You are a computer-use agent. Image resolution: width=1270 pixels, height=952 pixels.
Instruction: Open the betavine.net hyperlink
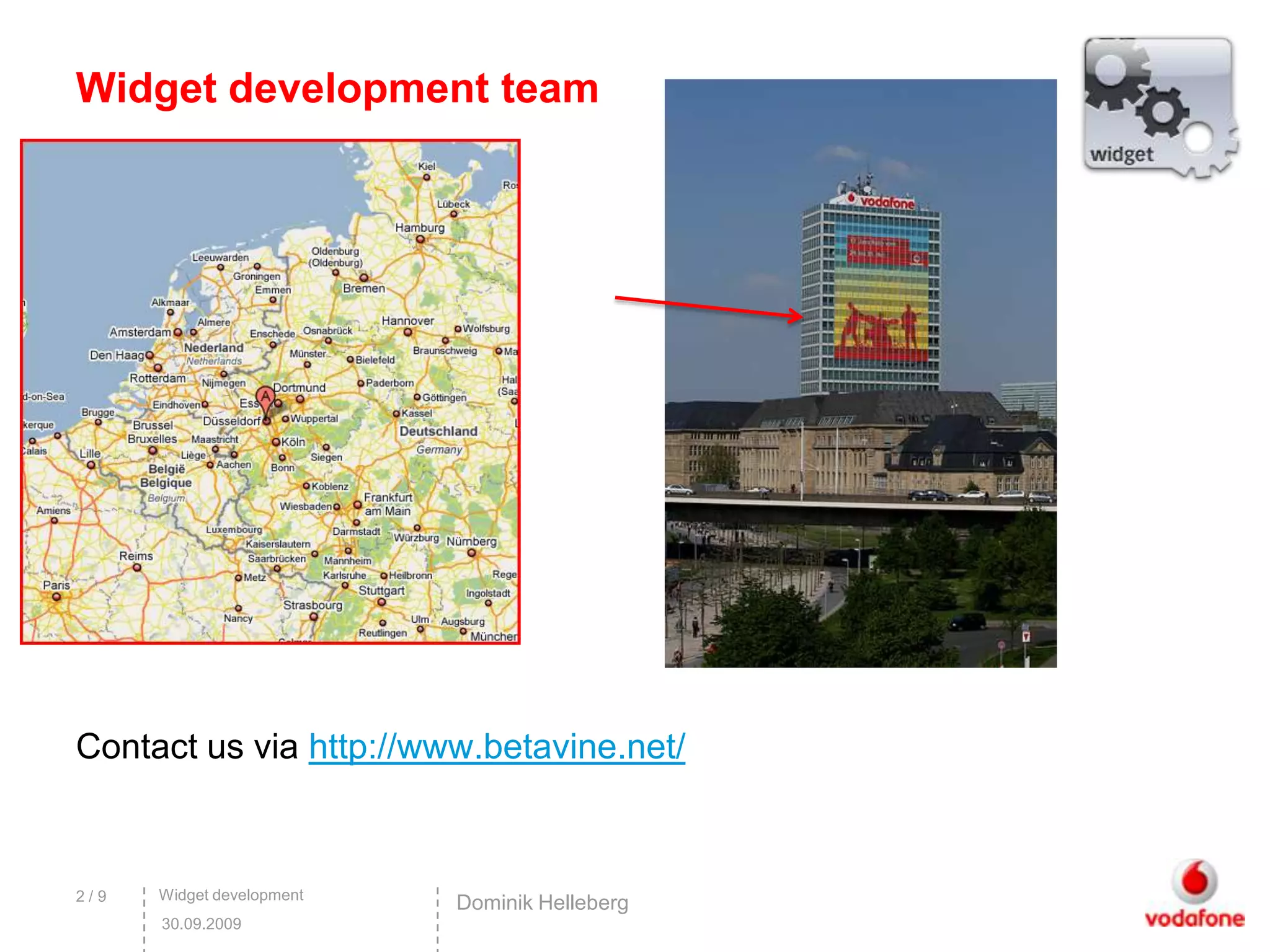[497, 746]
